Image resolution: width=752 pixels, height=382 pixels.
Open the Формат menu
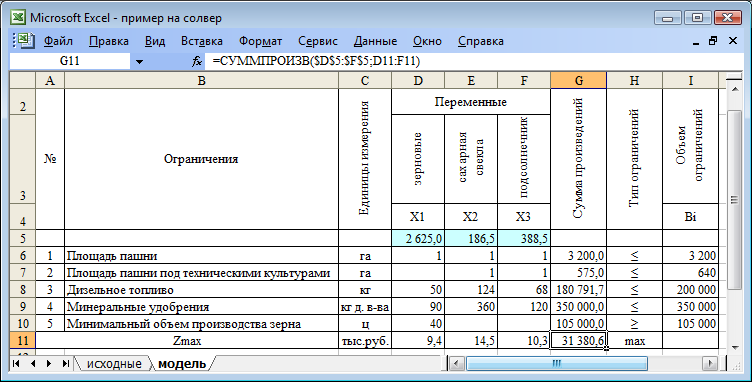pos(260,41)
